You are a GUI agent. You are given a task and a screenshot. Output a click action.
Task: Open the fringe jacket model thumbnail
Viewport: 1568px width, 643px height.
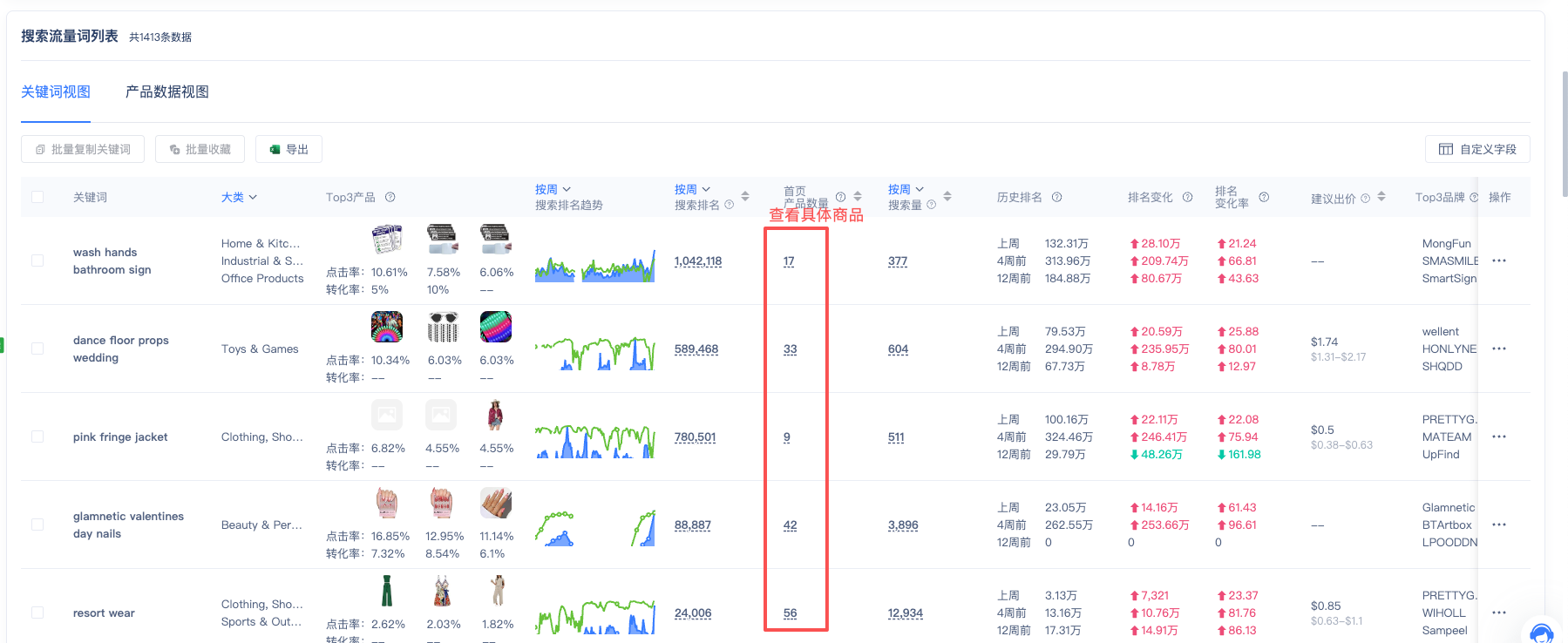(495, 415)
